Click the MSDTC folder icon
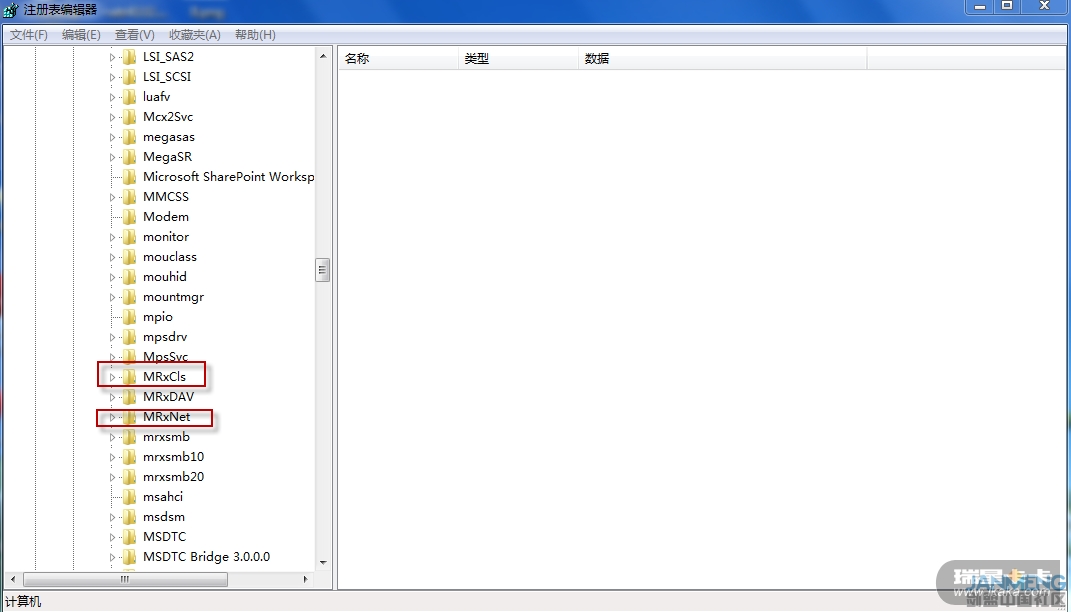The width and height of the screenshot is (1071, 612). (x=129, y=537)
